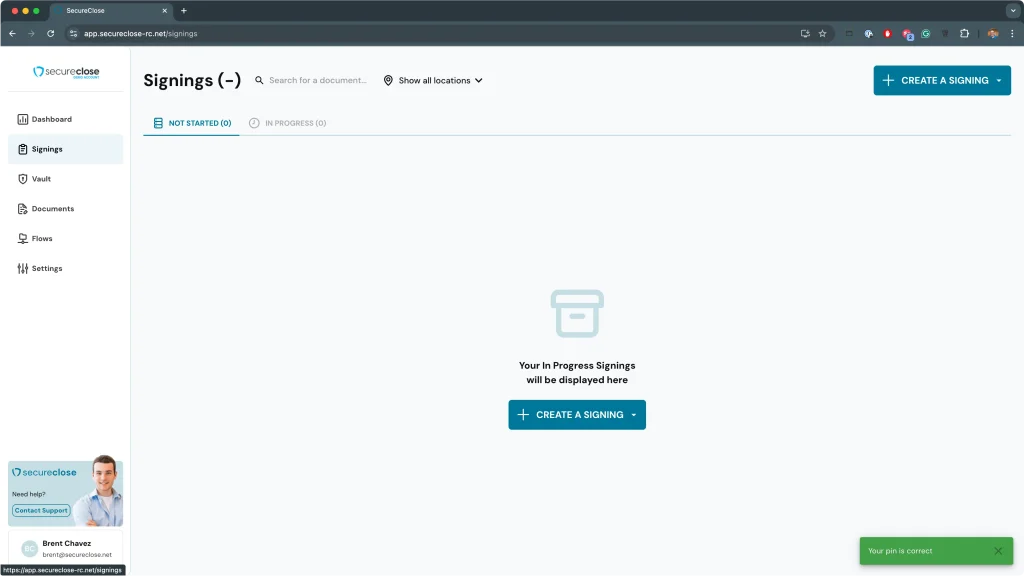Screen dimensions: 1024x576
Task: Focus the document search field
Action: click(318, 80)
